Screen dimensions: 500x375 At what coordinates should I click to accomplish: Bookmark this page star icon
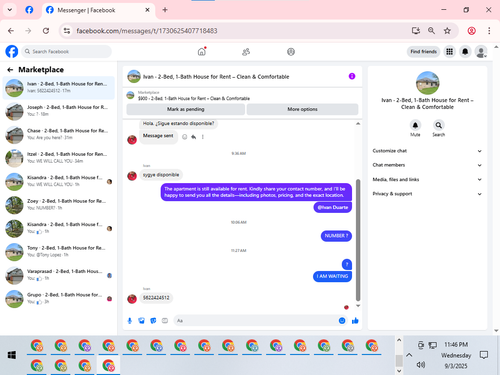pyautogui.click(x=447, y=31)
